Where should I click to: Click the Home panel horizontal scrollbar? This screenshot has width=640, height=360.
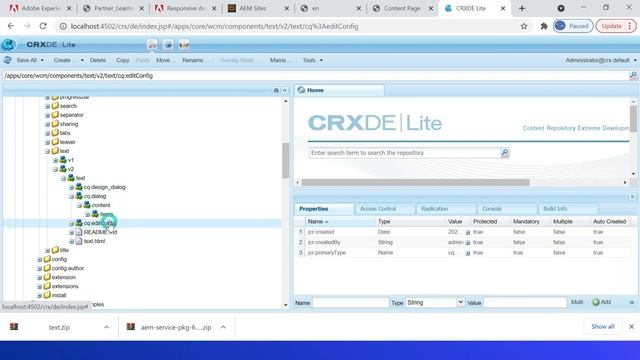[x=415, y=182]
